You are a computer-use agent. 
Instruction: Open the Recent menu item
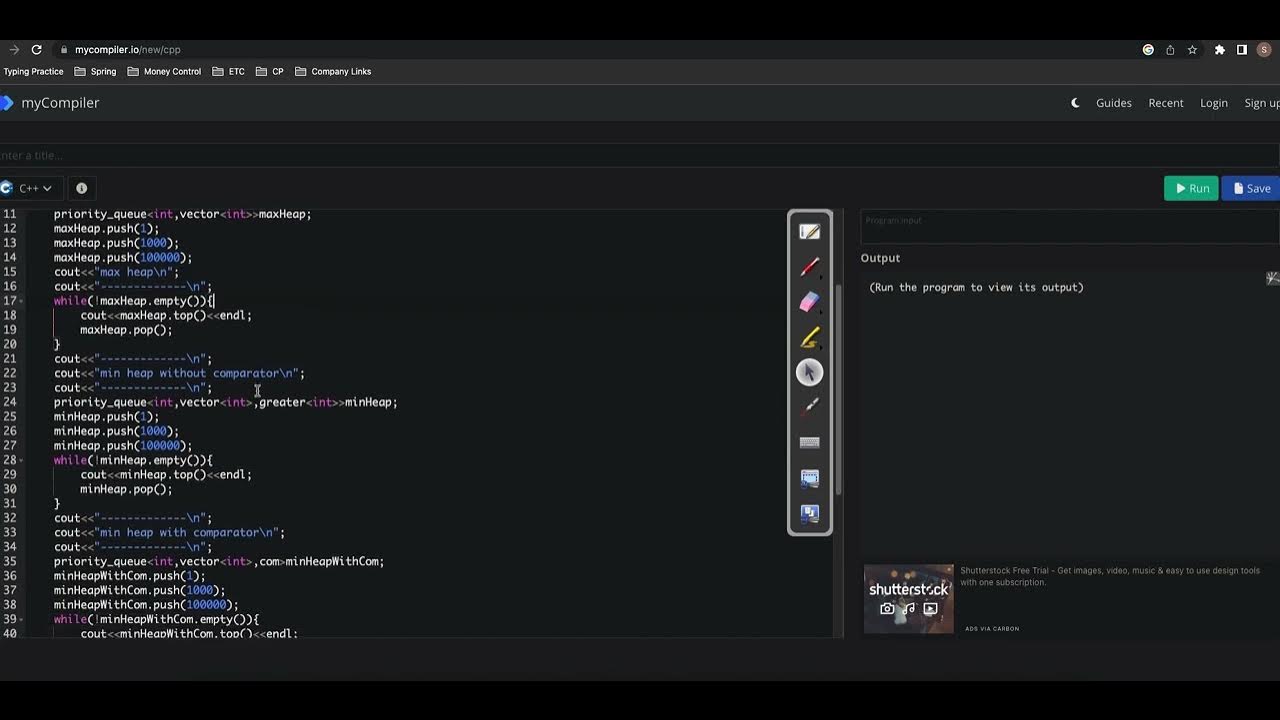pos(1166,103)
